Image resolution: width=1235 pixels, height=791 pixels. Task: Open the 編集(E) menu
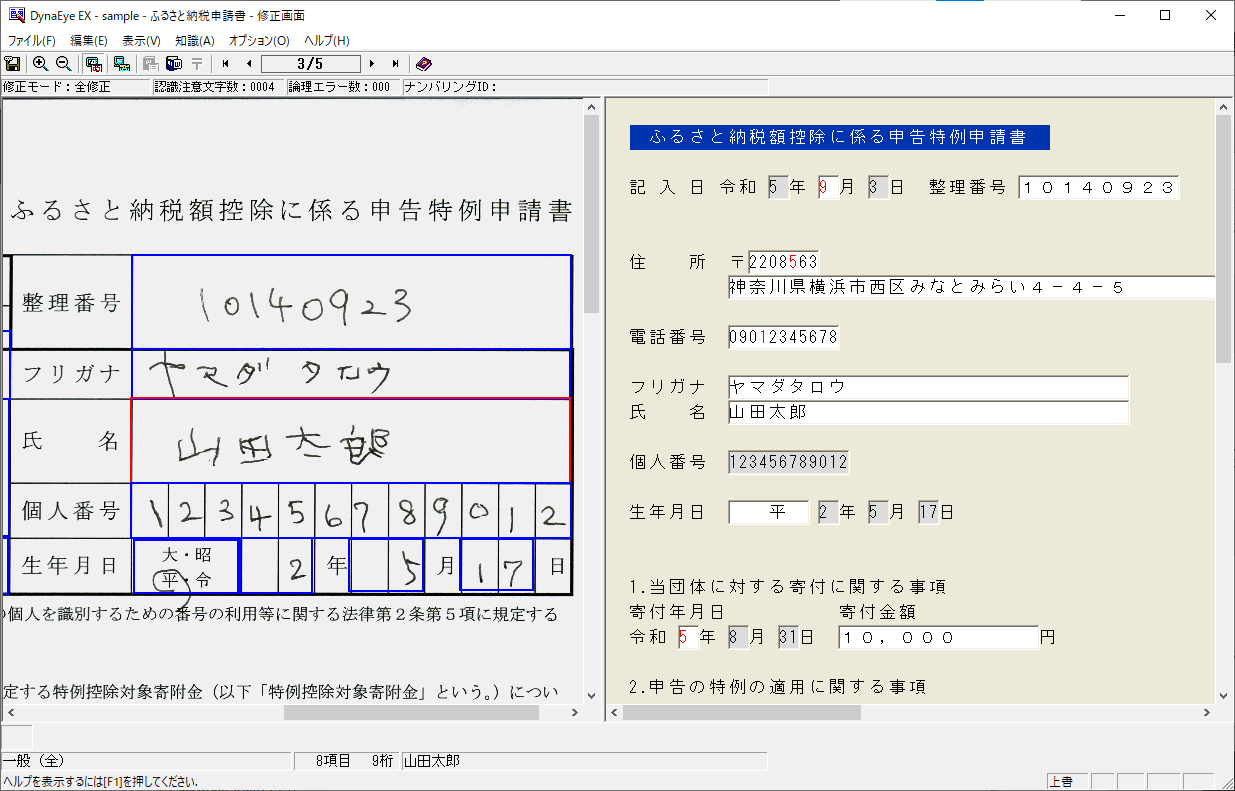pyautogui.click(x=89, y=41)
